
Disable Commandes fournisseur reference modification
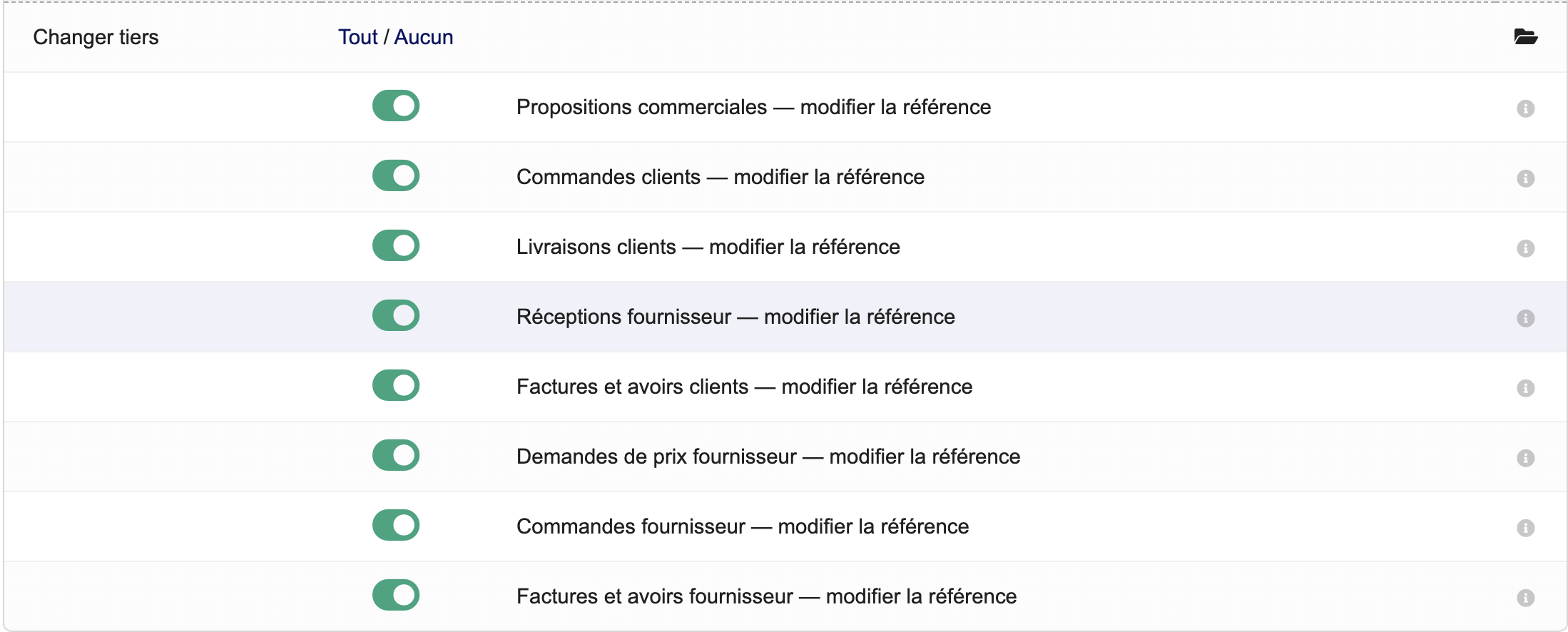(395, 525)
